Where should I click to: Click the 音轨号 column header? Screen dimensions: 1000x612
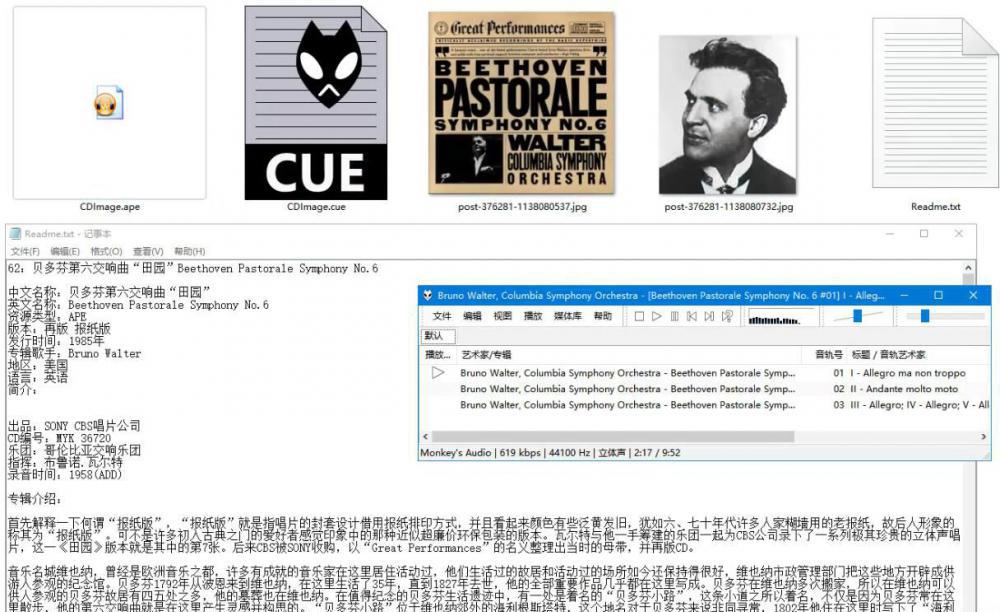click(x=828, y=354)
